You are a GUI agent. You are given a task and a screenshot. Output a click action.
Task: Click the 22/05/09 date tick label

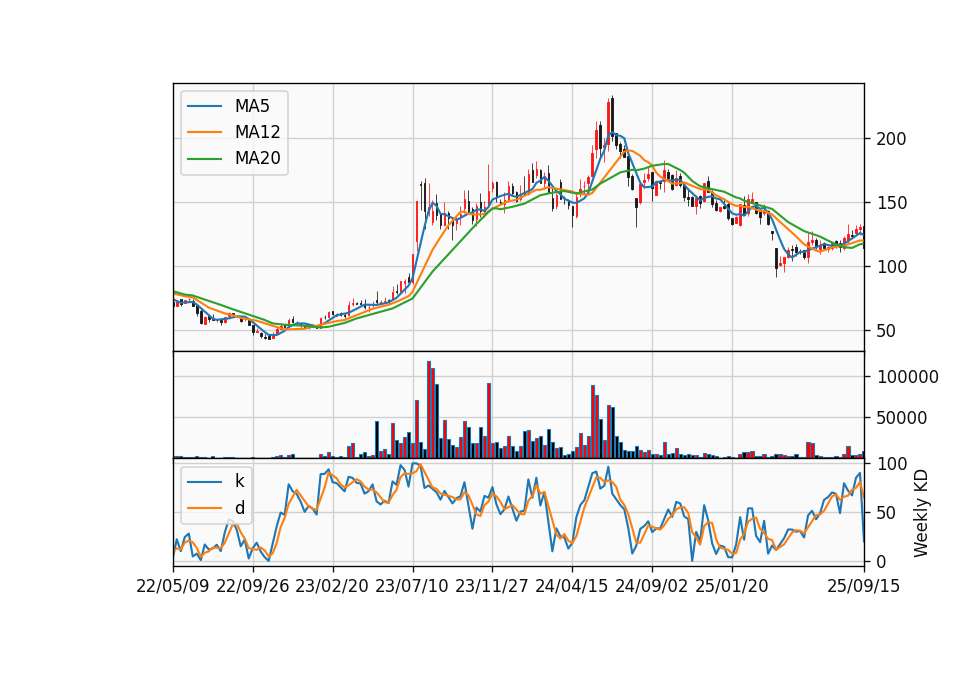coord(173,586)
